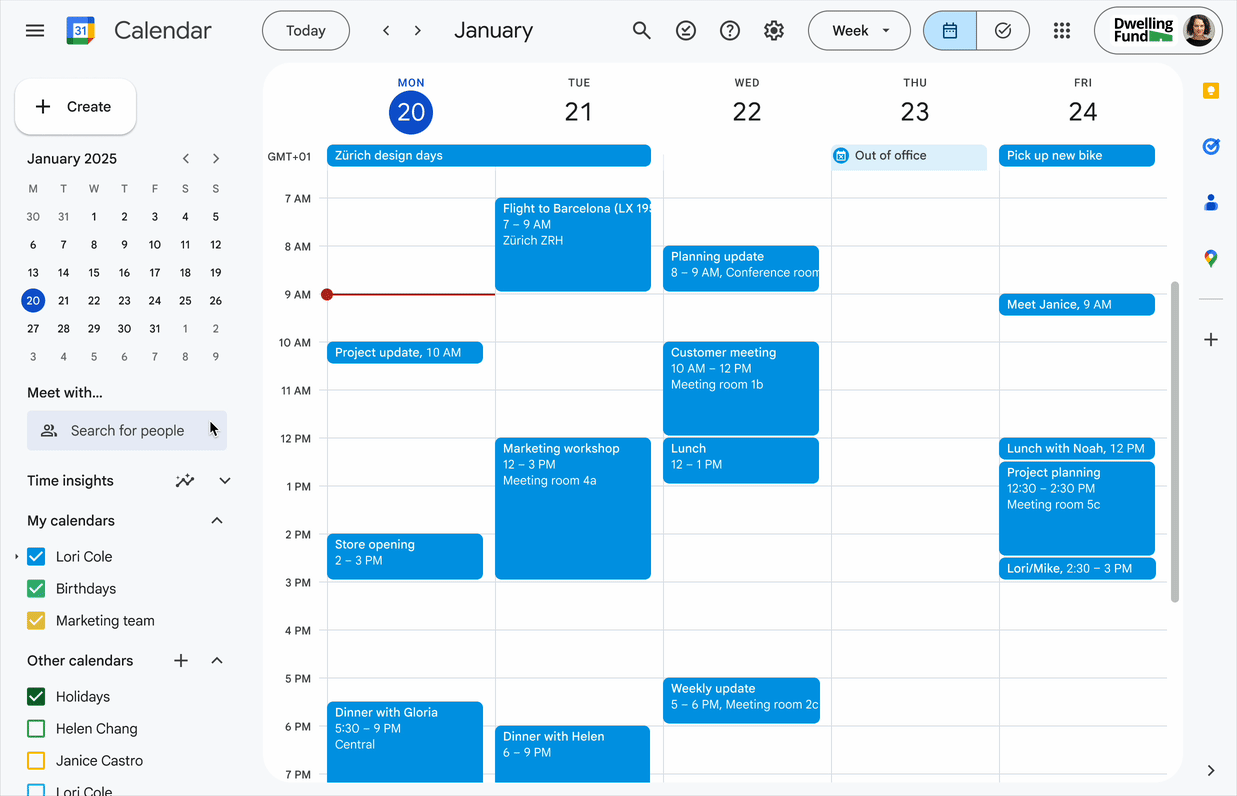The height and width of the screenshot is (796, 1237).
Task: Open the Help icon
Action: 729,30
